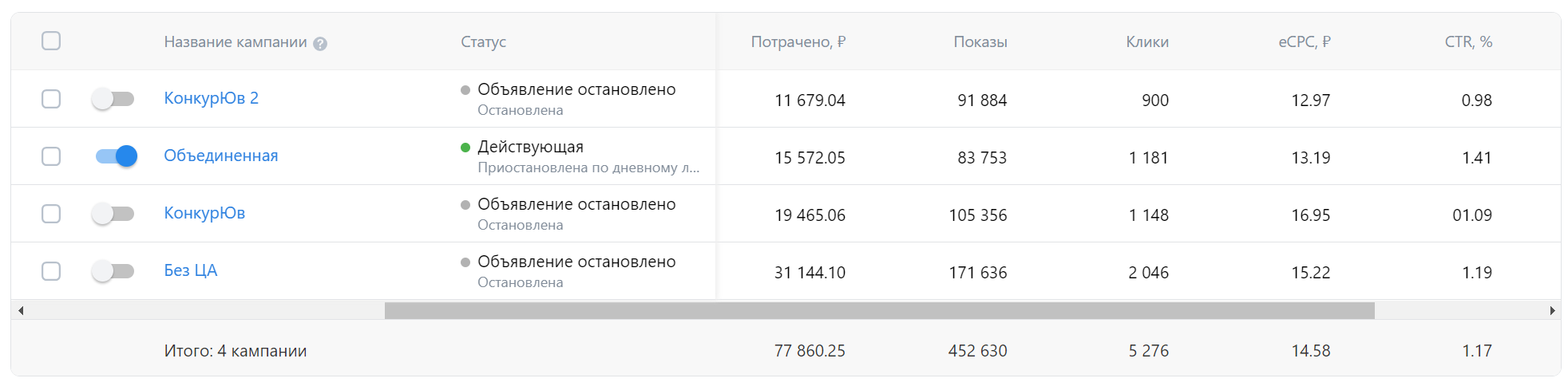The width and height of the screenshot is (1568, 390).
Task: Enable the КонкурЮв 2 campaign toggle
Action: click(113, 99)
